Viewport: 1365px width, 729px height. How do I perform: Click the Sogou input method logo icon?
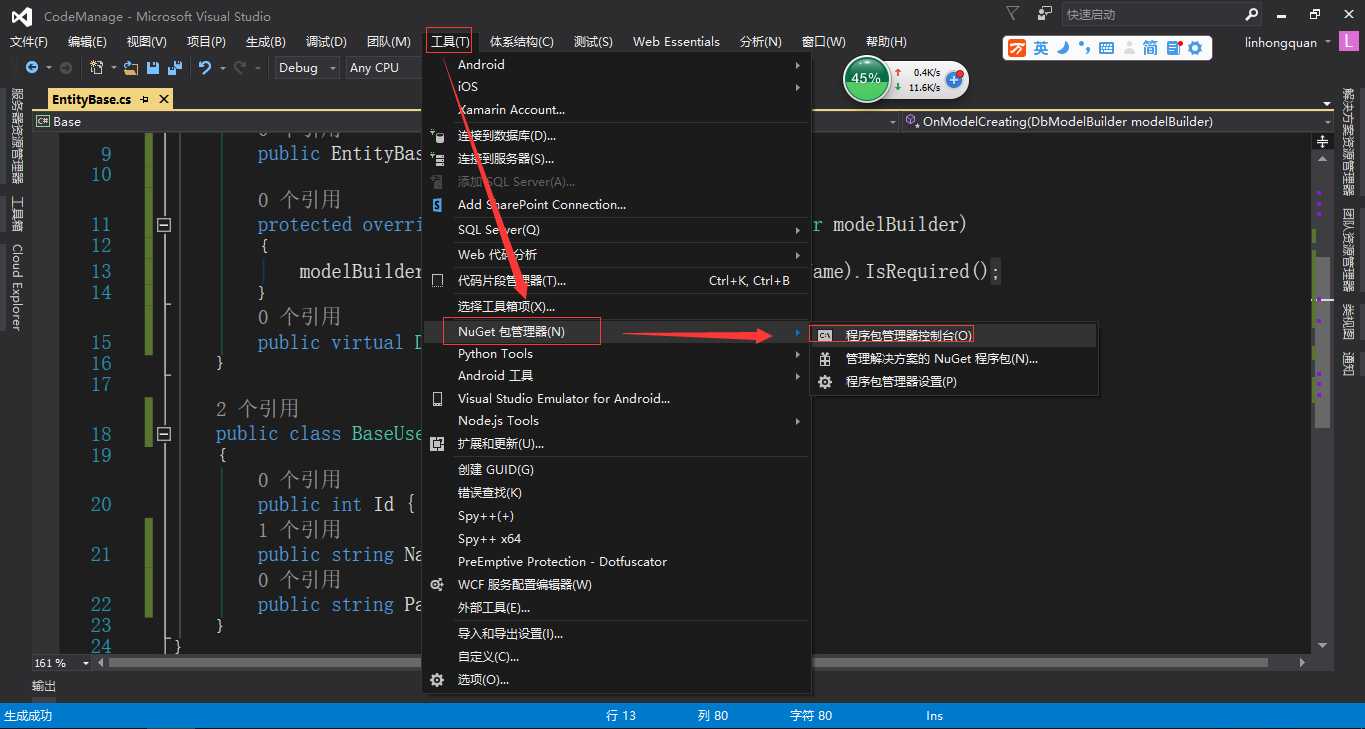pos(1017,48)
